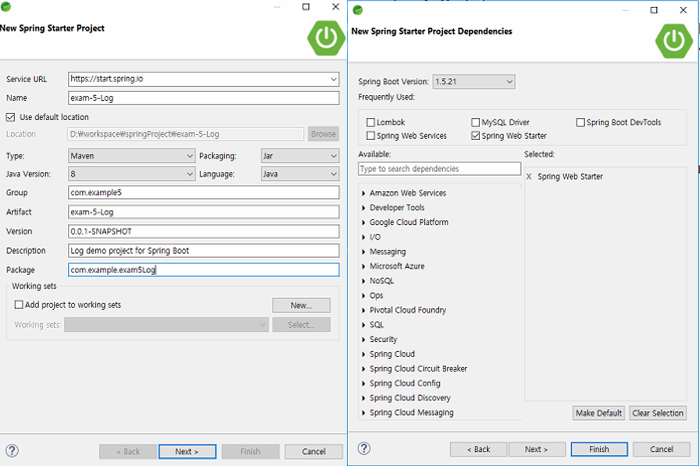Expand Amazon Web Services category

click(363, 193)
